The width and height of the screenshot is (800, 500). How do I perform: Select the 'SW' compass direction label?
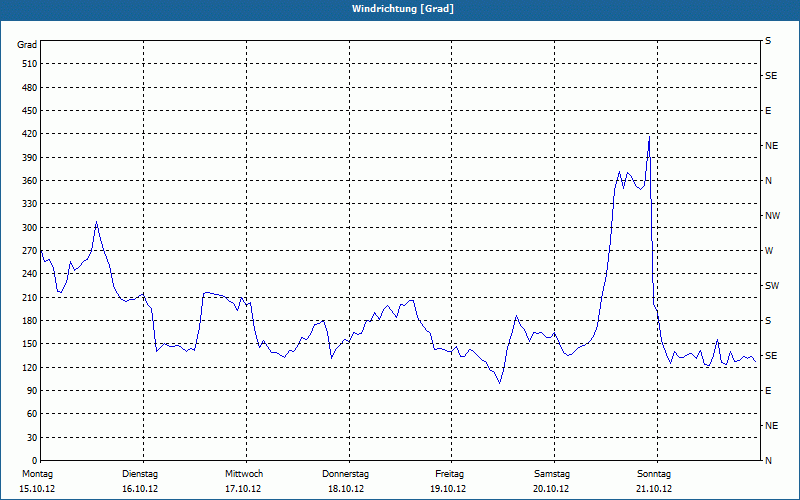[772, 286]
